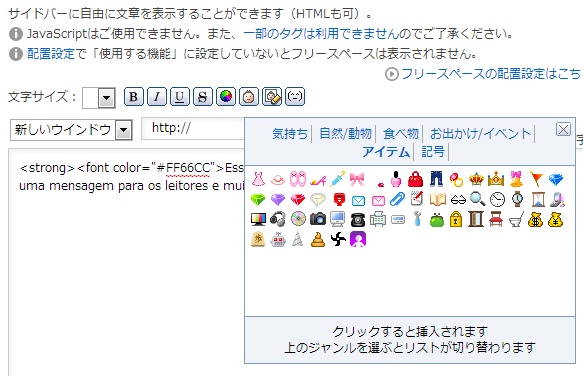583x376 pixels.
Task: Apply underline formatting with U button
Action: tap(180, 97)
